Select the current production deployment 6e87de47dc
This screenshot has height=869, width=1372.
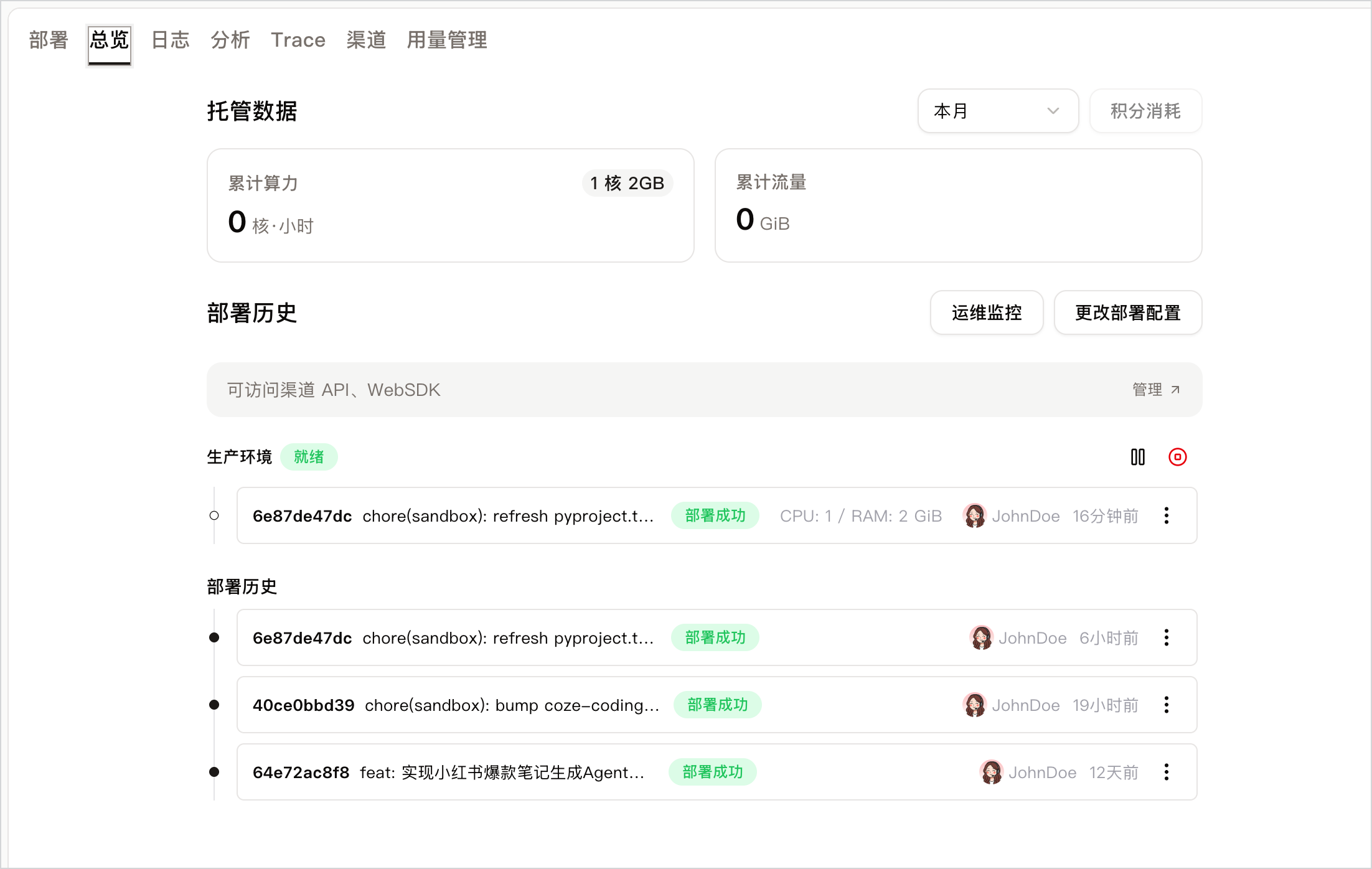[717, 515]
